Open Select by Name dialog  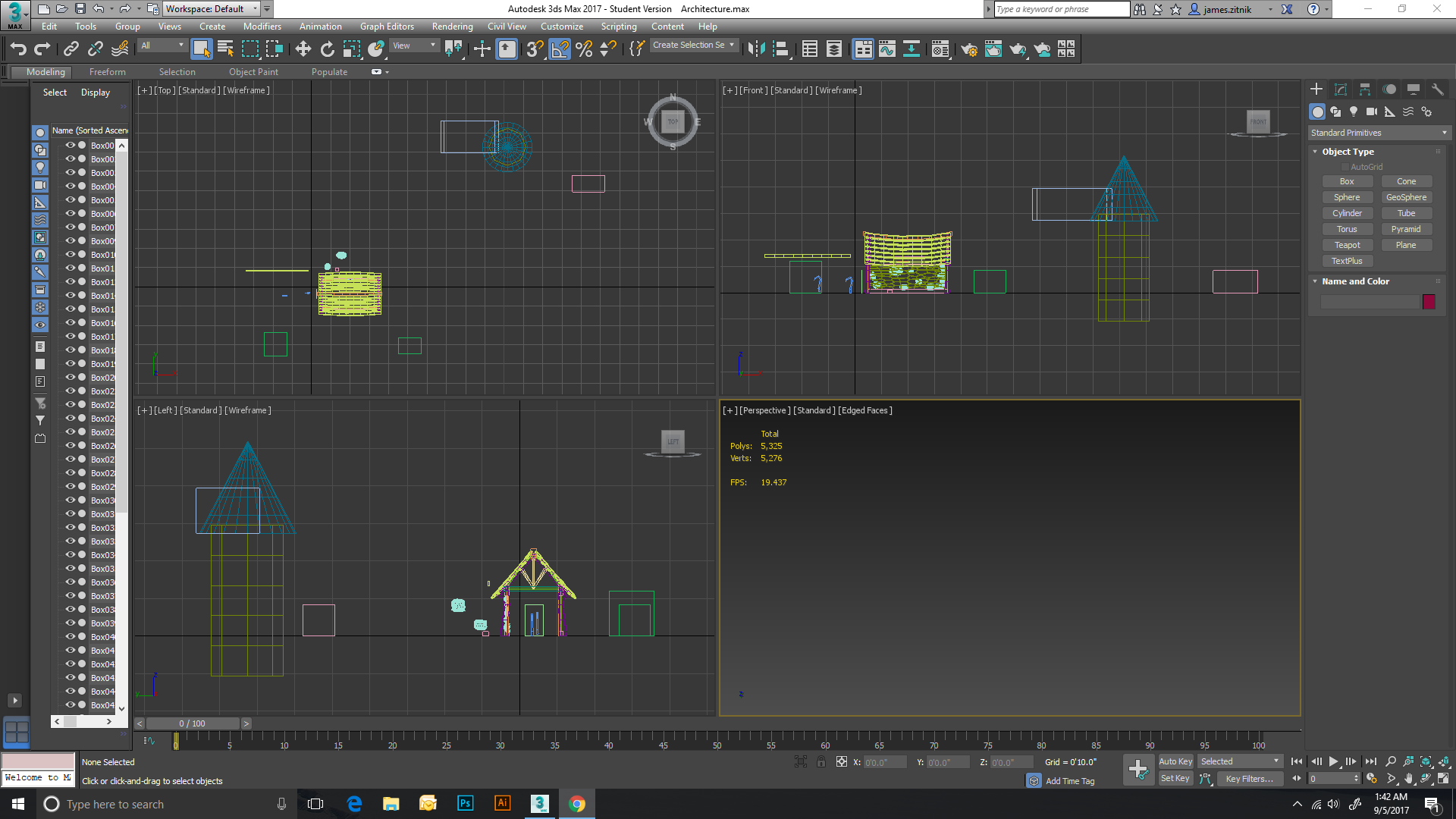click(226, 49)
